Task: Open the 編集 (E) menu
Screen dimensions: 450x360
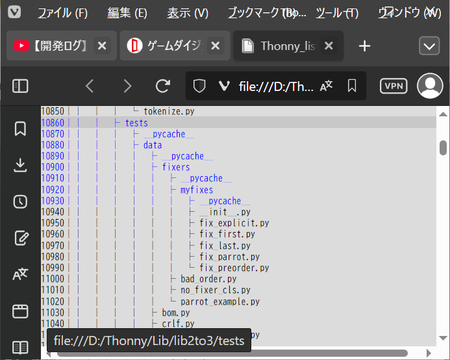Action: click(127, 13)
